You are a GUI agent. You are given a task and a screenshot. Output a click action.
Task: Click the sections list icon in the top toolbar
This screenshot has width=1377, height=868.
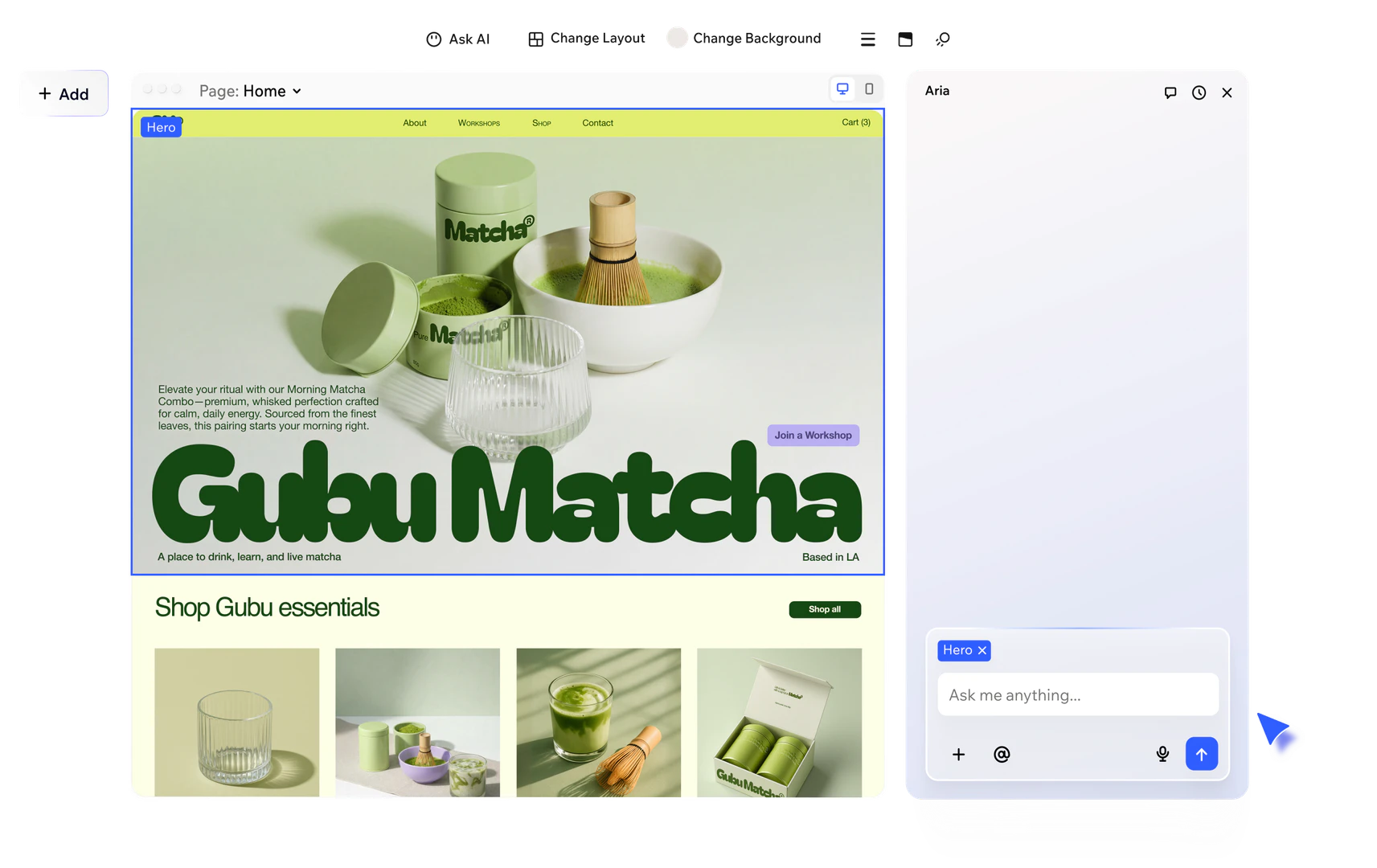click(x=867, y=38)
